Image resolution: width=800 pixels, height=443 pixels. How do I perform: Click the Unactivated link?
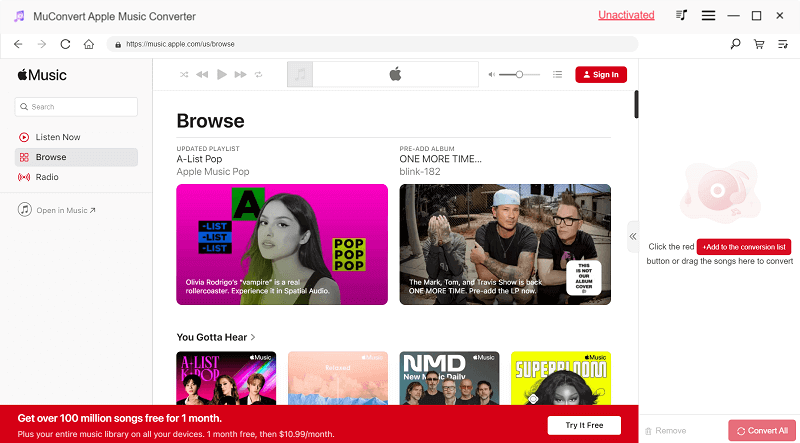click(x=626, y=15)
